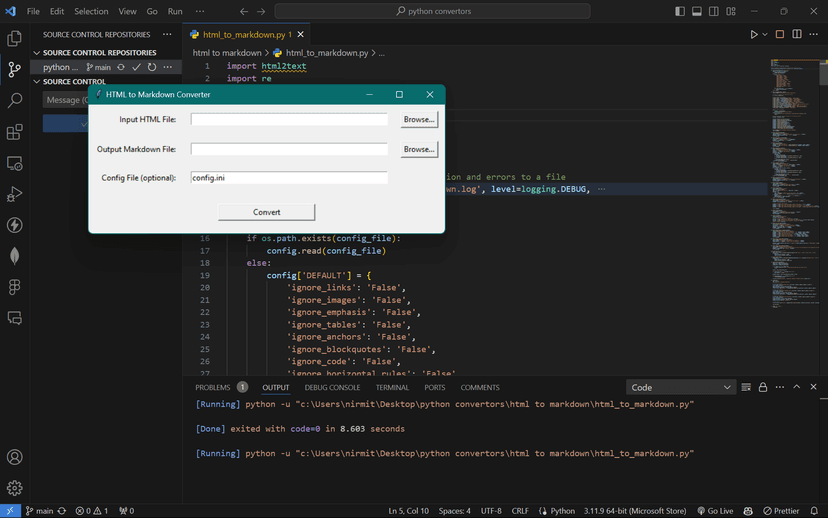Click the Run Code play icon
This screenshot has width=828, height=518.
[754, 34]
